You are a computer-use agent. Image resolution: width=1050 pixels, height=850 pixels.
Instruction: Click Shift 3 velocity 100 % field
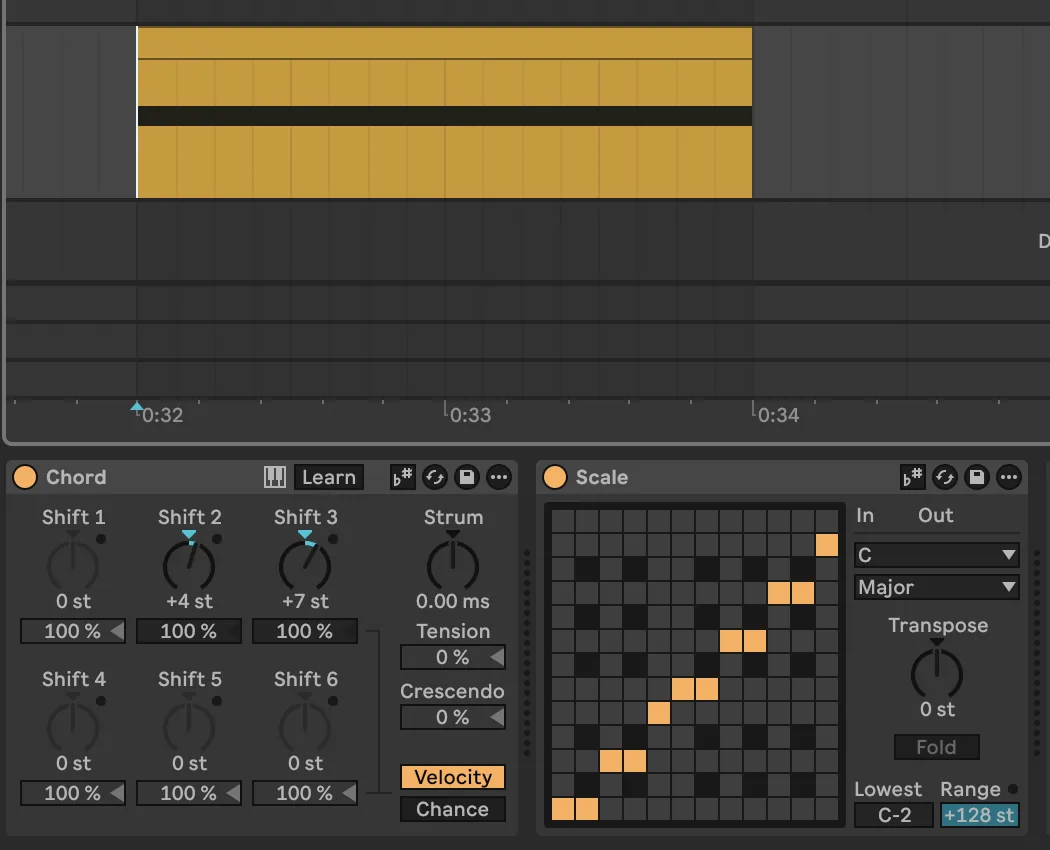click(x=305, y=631)
